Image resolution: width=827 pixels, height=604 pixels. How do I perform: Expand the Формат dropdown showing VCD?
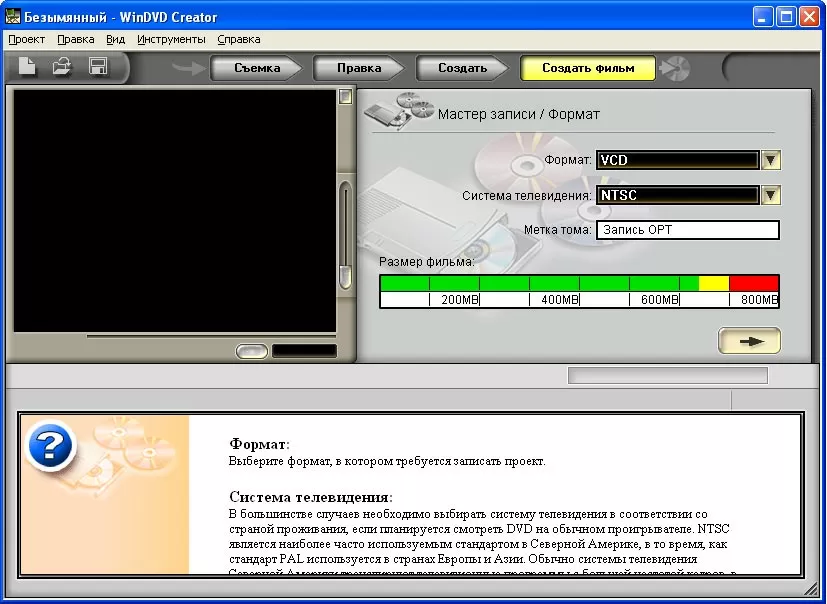tap(770, 160)
